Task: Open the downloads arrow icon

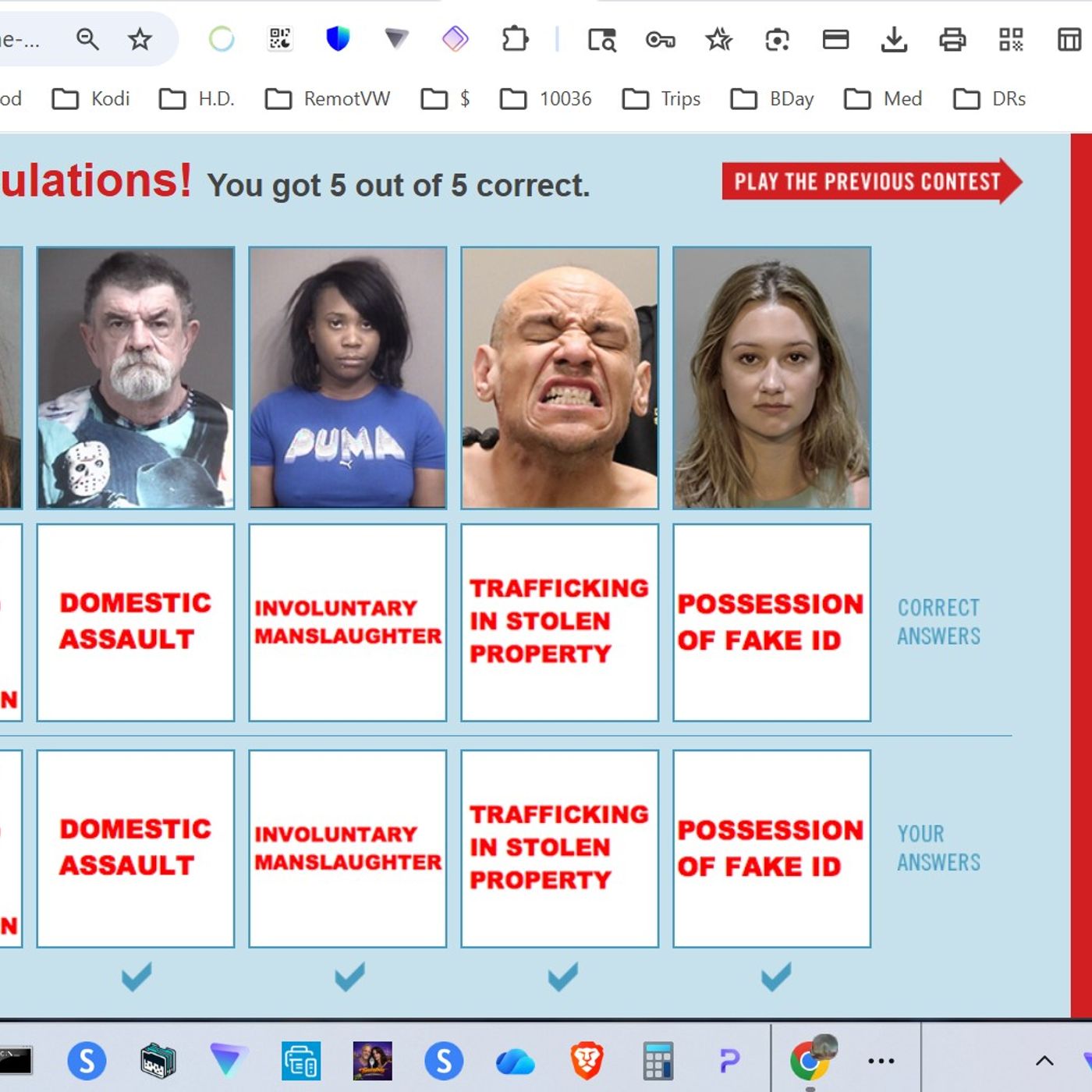Action: click(x=894, y=39)
